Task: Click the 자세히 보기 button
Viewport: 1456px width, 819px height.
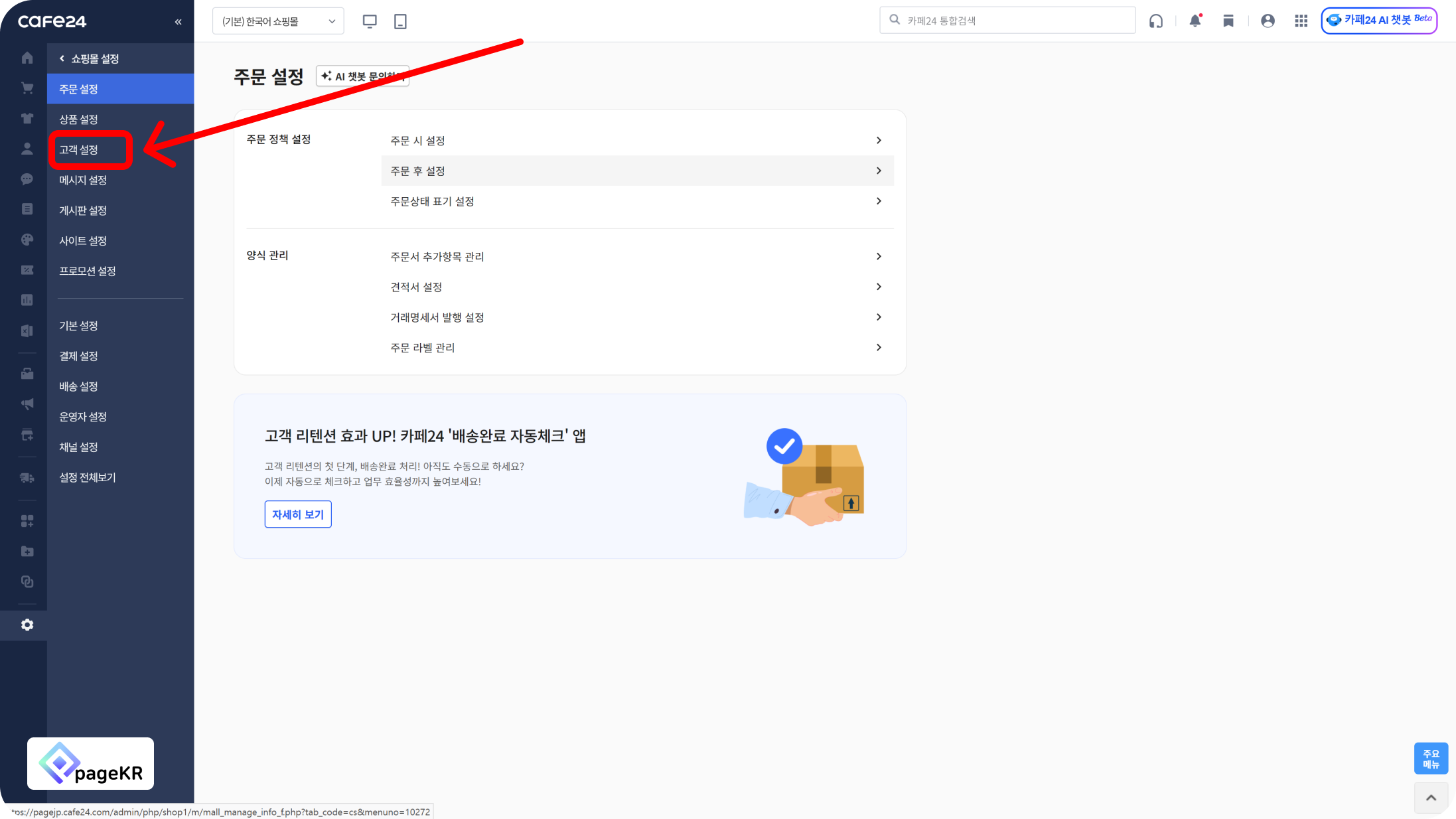Action: tap(298, 514)
